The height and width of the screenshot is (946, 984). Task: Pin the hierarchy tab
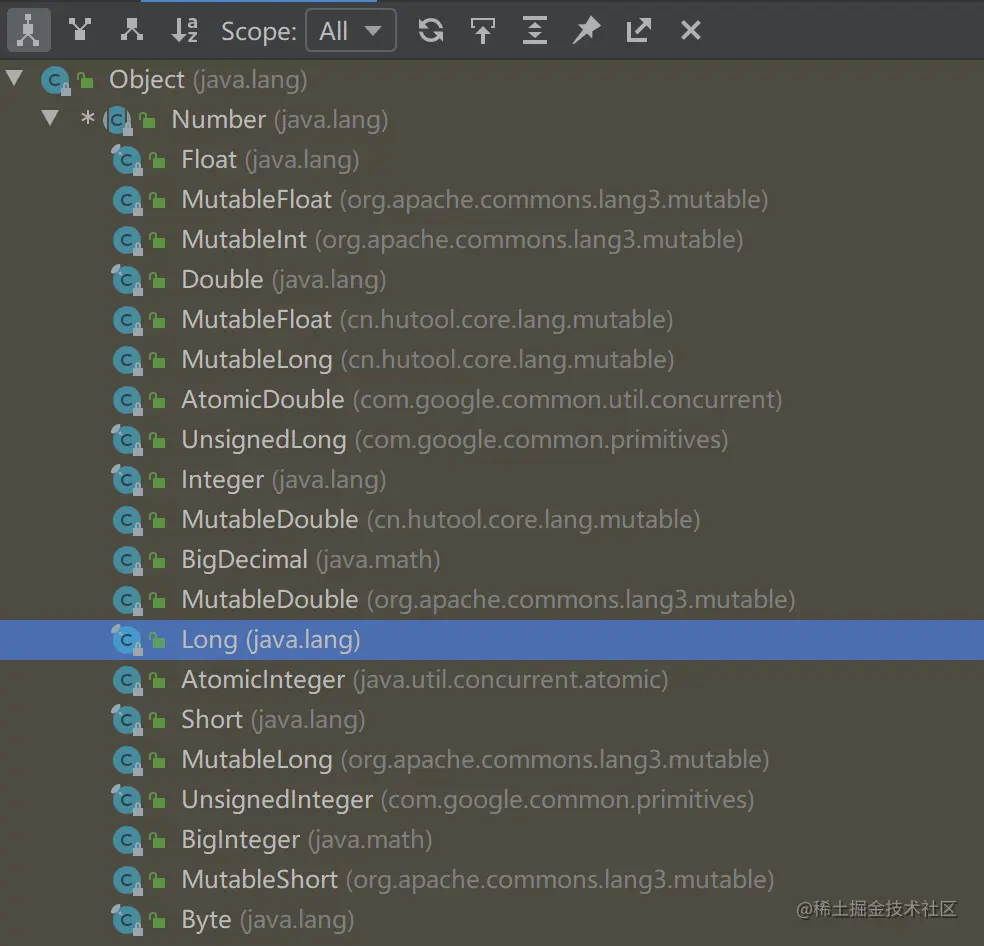pyautogui.click(x=587, y=30)
